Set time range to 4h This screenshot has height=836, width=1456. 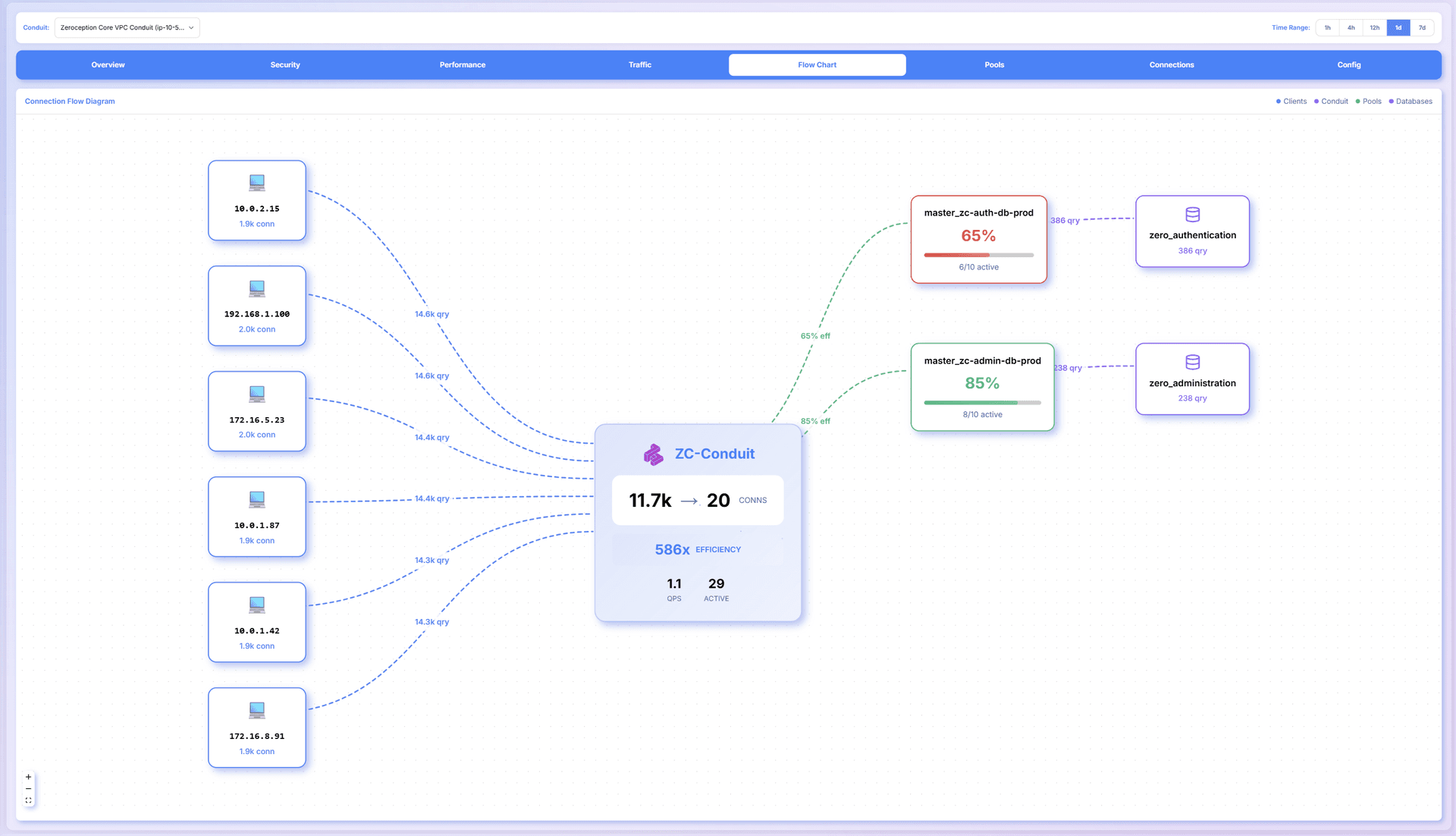coord(1351,27)
